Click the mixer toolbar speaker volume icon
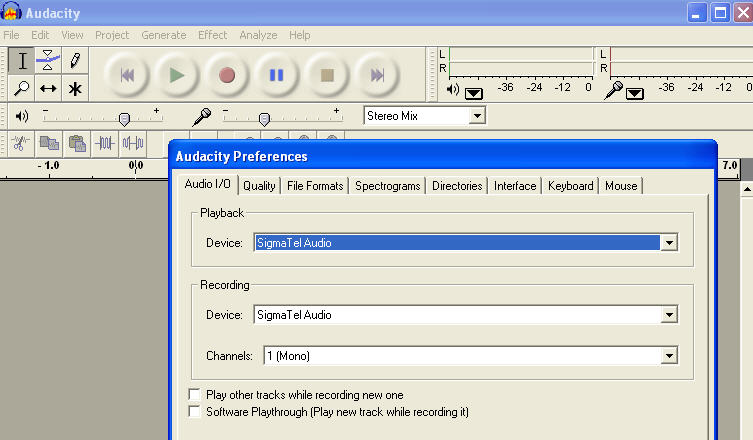Screen dimensions: 753x440 22,116
